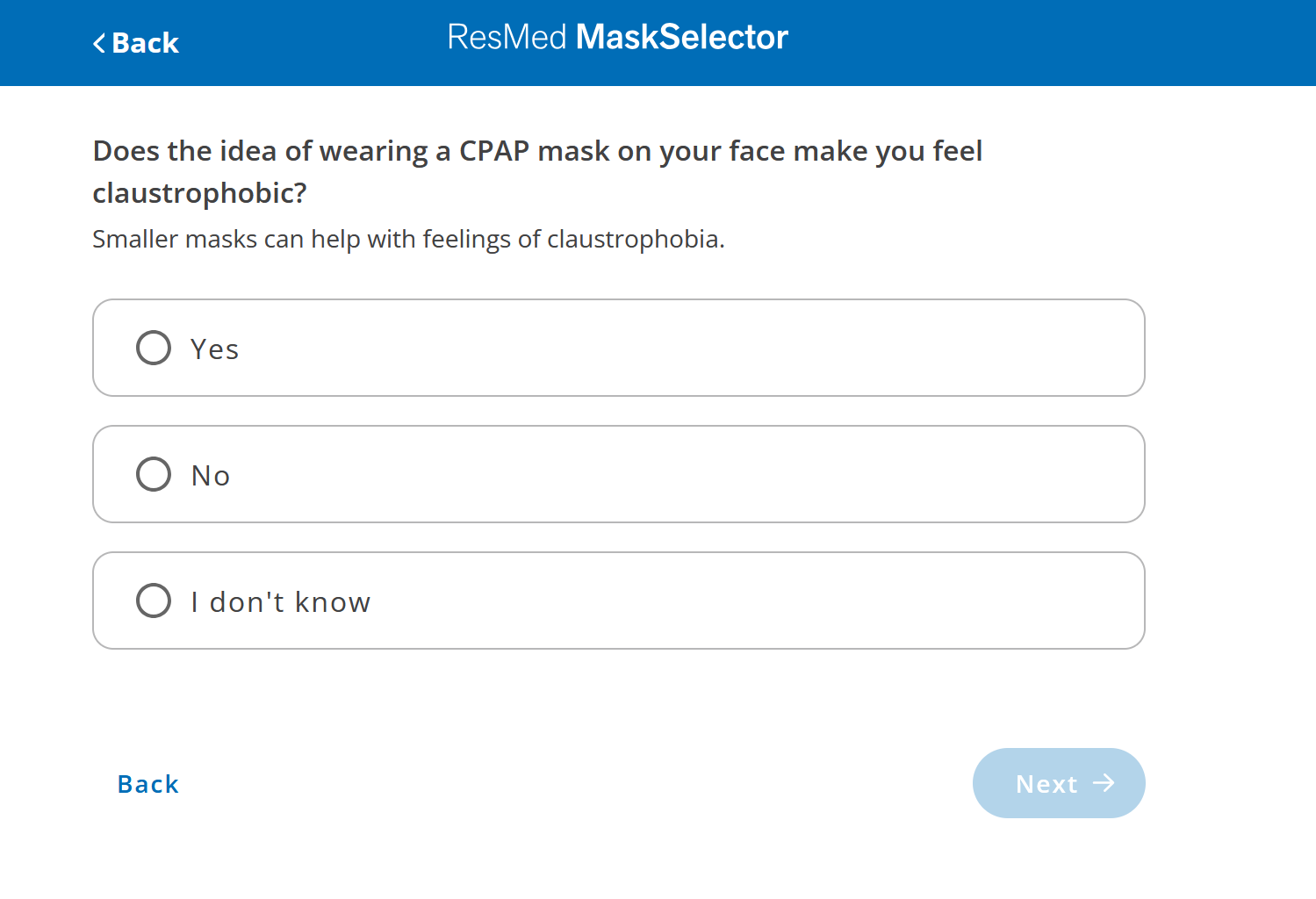Click the claustrophobia question text
Screen dimensions: 1316x899
coord(536,171)
